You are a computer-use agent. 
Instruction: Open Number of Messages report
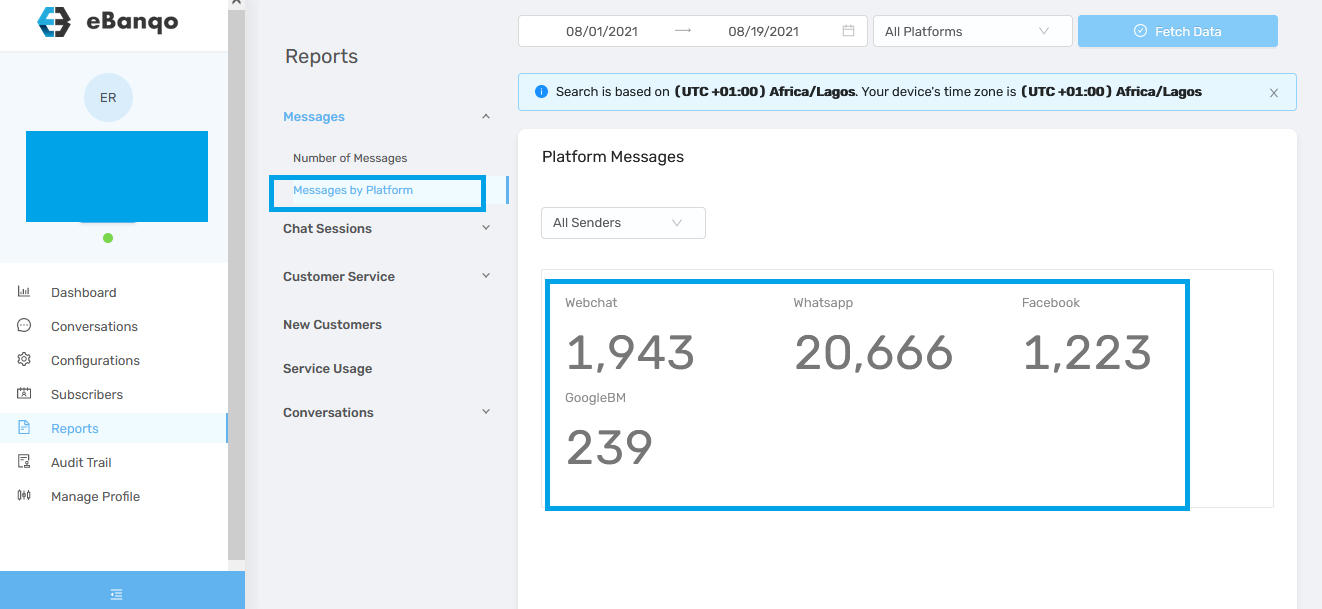[350, 158]
